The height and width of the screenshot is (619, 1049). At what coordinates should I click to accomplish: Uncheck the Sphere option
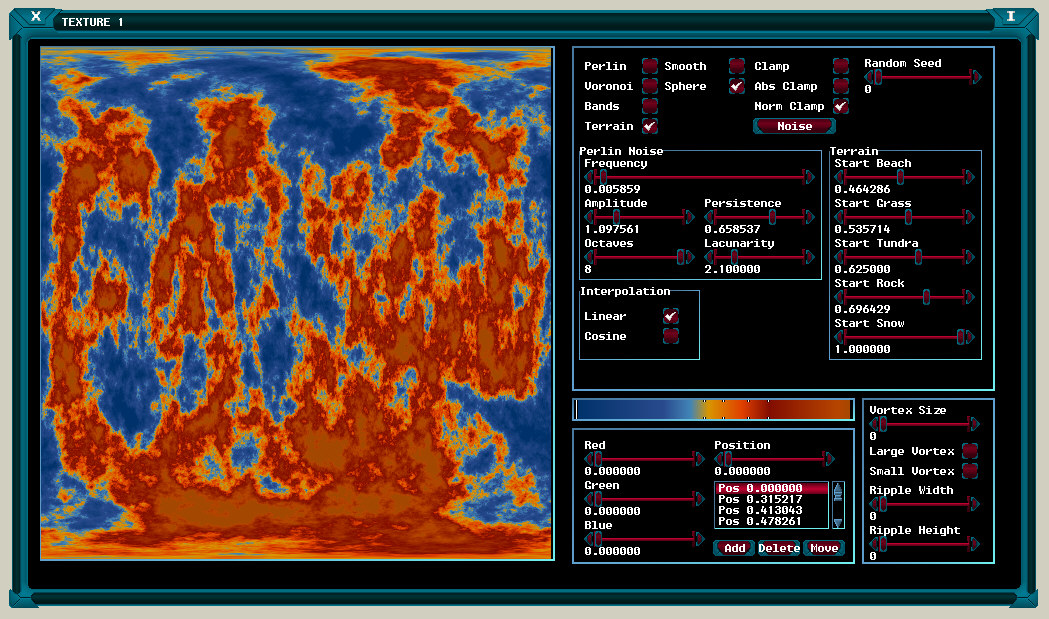(736, 86)
